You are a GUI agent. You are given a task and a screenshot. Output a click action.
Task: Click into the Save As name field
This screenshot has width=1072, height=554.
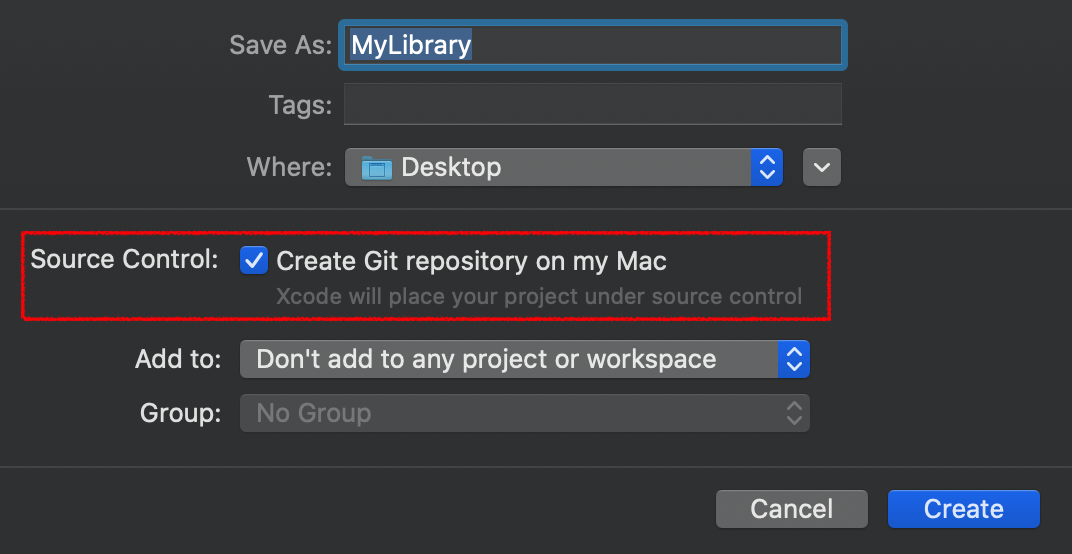tap(593, 45)
